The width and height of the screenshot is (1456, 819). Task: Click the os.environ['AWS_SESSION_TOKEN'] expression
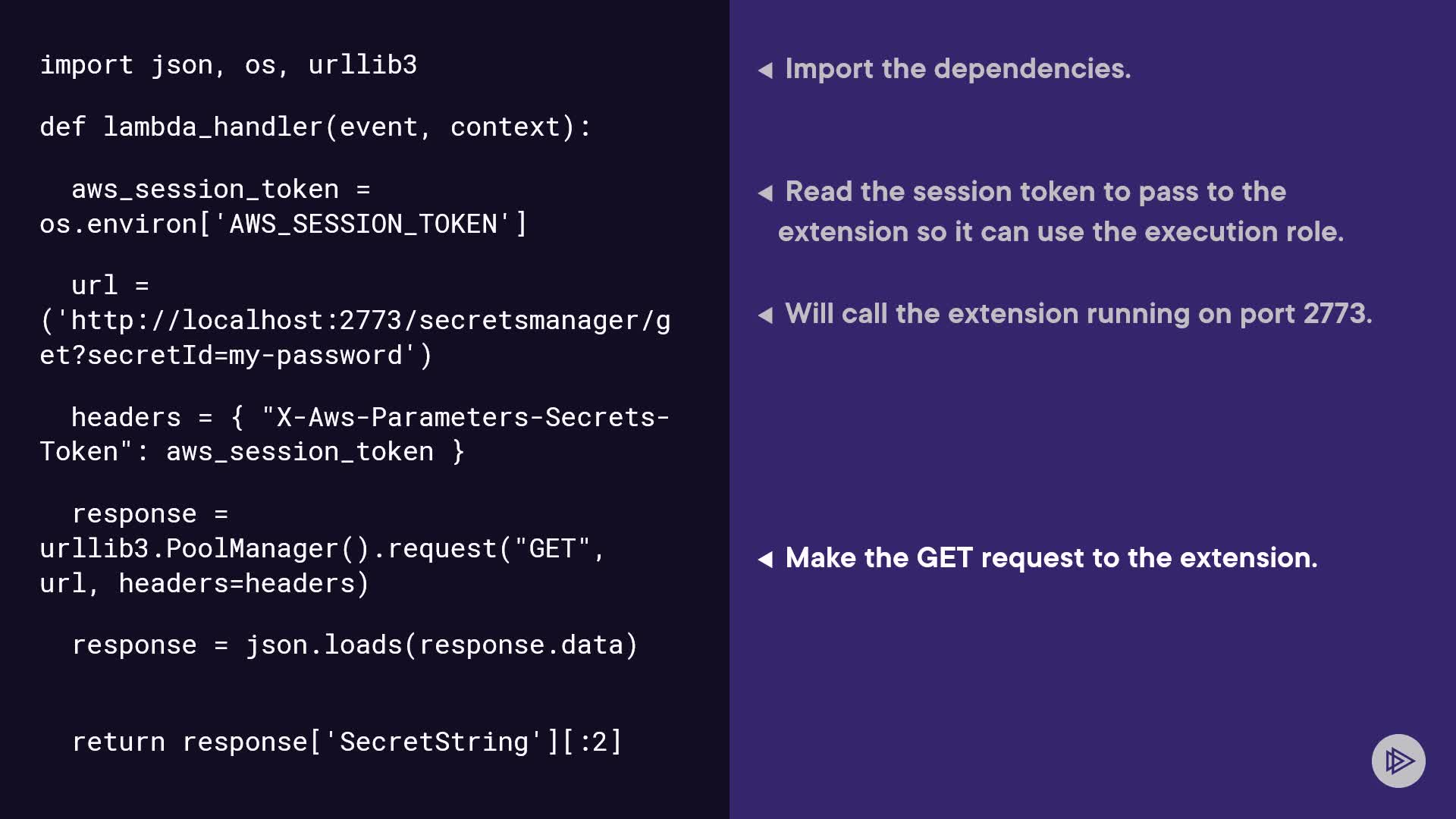click(283, 224)
